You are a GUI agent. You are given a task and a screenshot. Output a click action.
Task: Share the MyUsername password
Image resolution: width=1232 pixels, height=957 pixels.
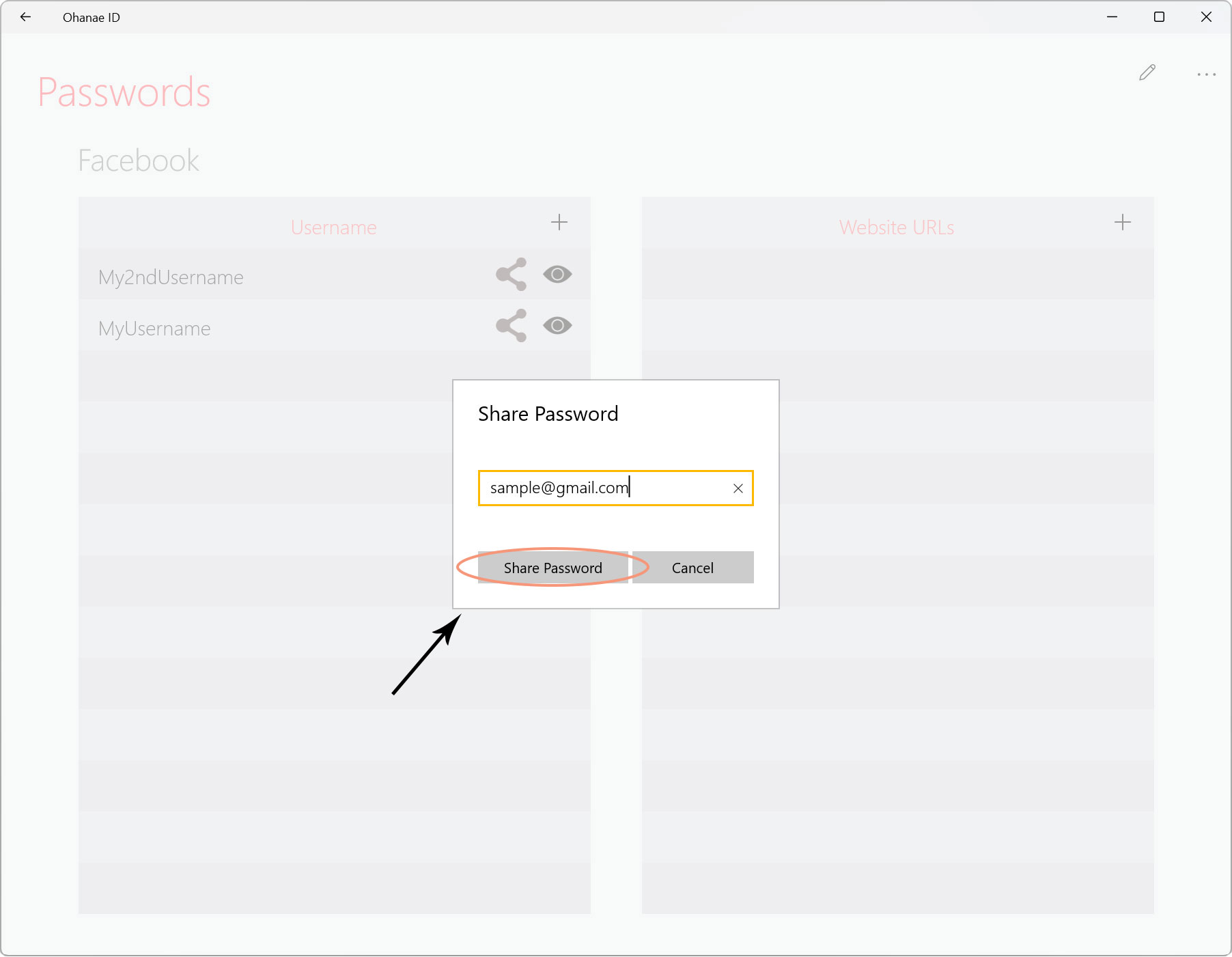coord(512,326)
